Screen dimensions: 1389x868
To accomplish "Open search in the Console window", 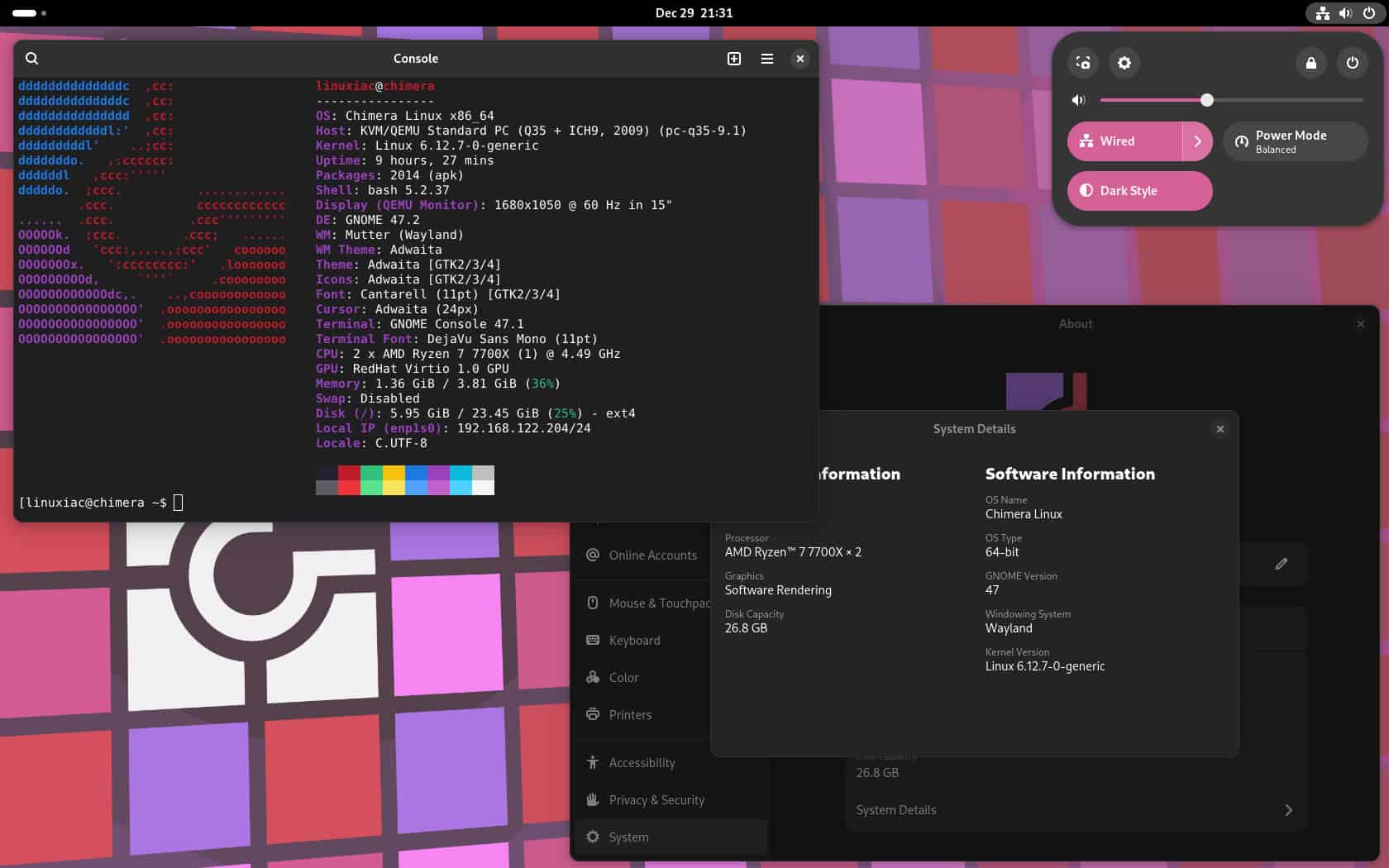I will tap(32, 59).
